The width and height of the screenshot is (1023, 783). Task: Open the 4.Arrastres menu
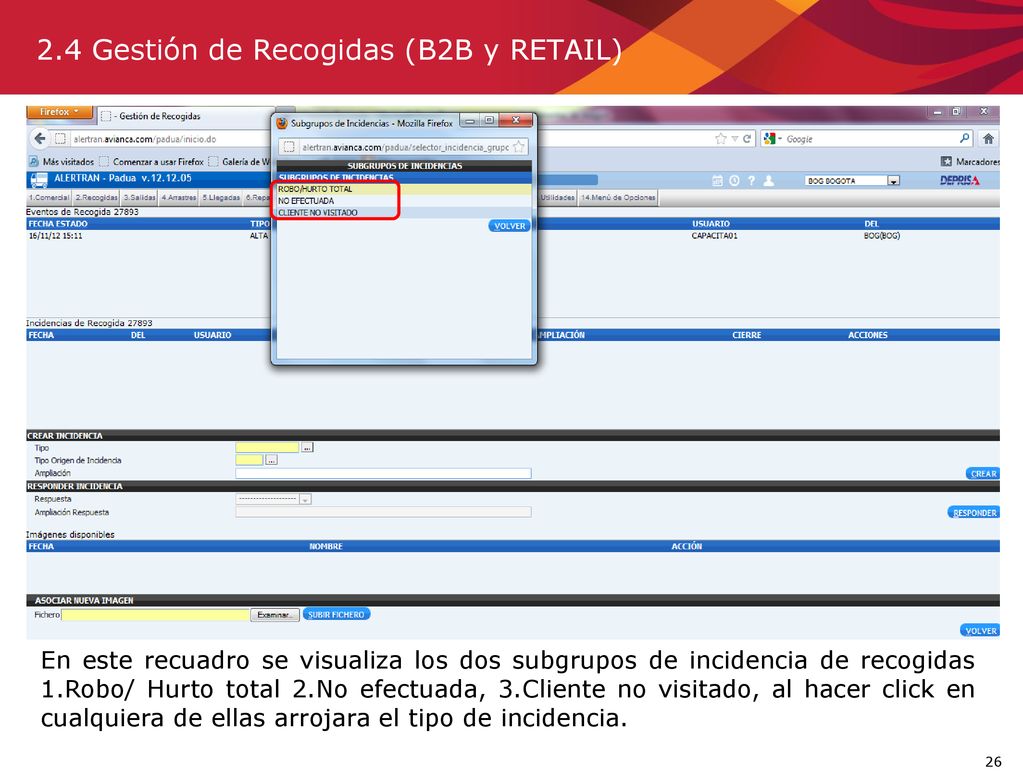tap(179, 197)
